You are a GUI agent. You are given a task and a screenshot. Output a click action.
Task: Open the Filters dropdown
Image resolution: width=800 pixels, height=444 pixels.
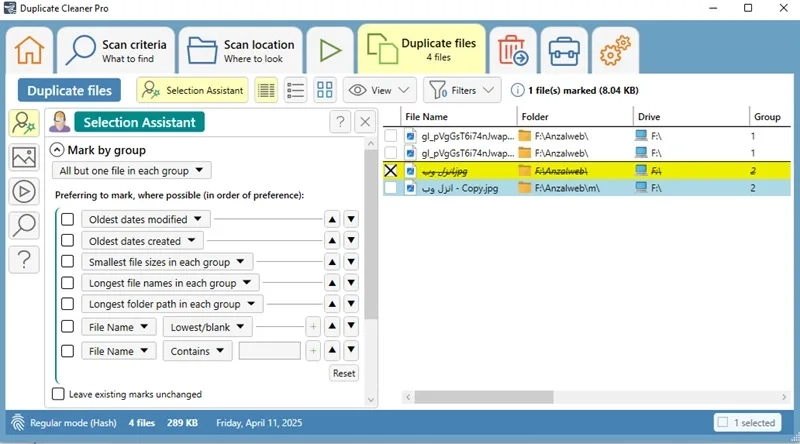click(462, 90)
